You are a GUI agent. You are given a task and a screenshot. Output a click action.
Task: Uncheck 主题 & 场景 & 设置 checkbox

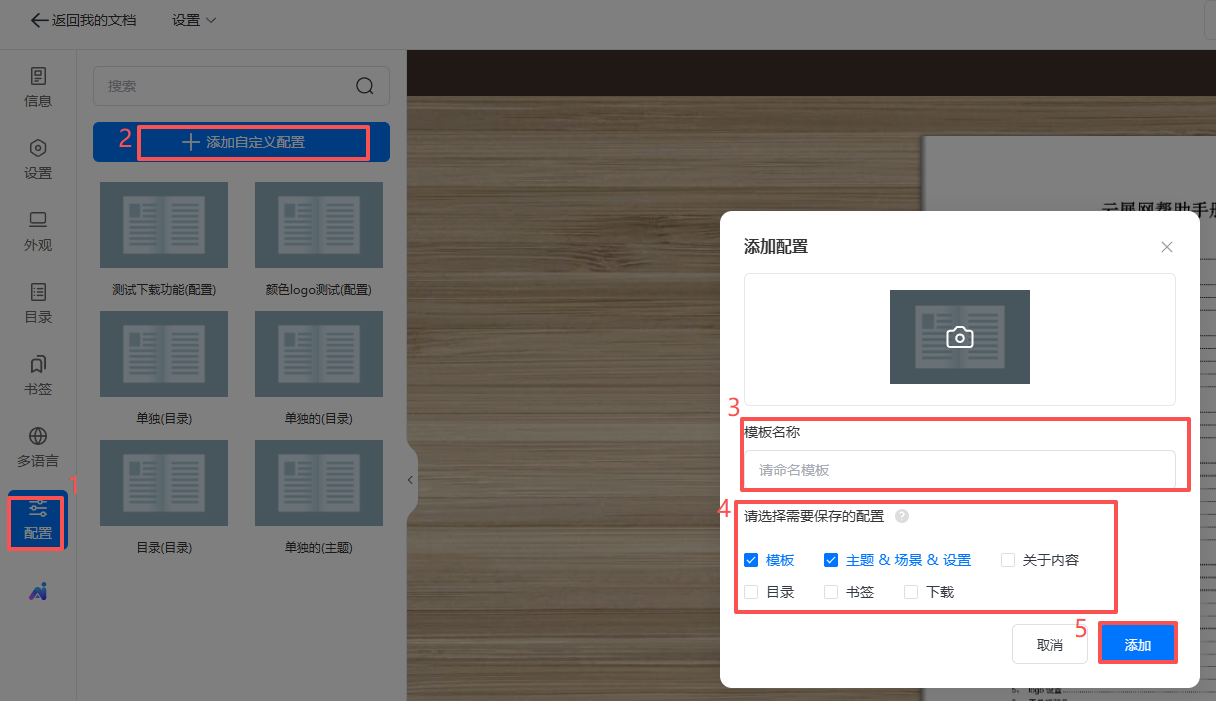pos(831,560)
